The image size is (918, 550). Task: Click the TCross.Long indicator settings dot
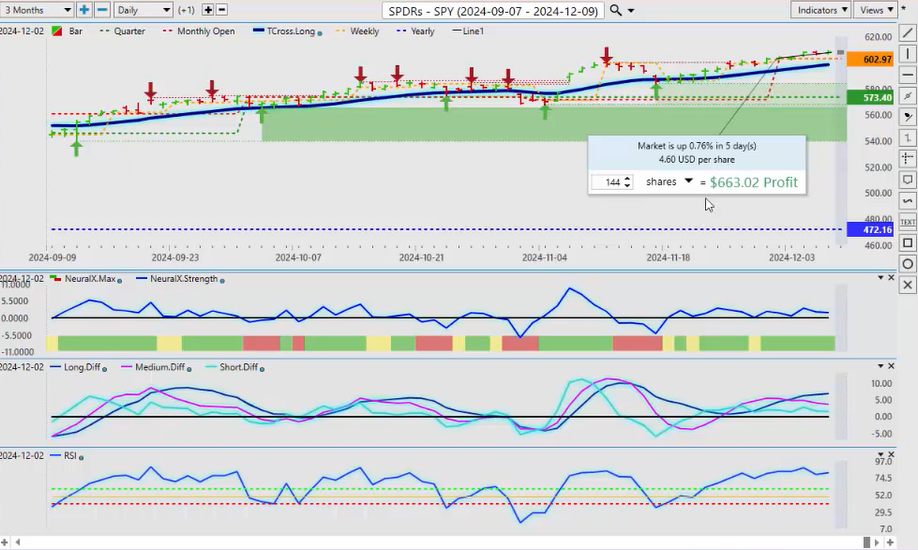pos(320,33)
